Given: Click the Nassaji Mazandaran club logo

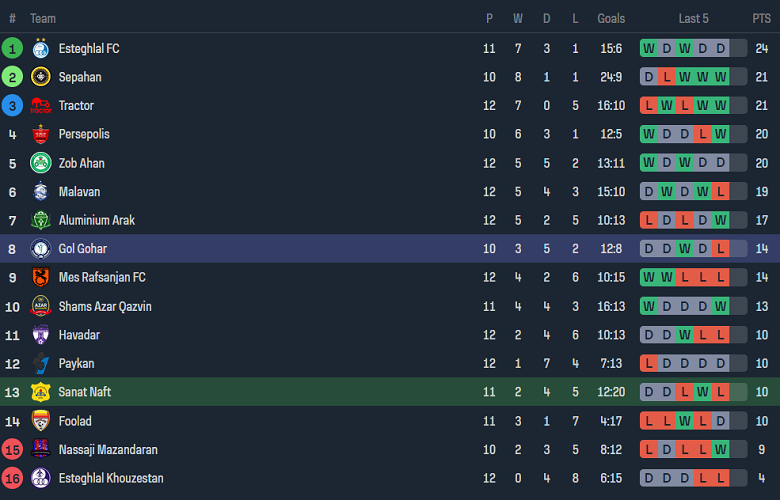Looking at the screenshot, I should click(x=41, y=449).
